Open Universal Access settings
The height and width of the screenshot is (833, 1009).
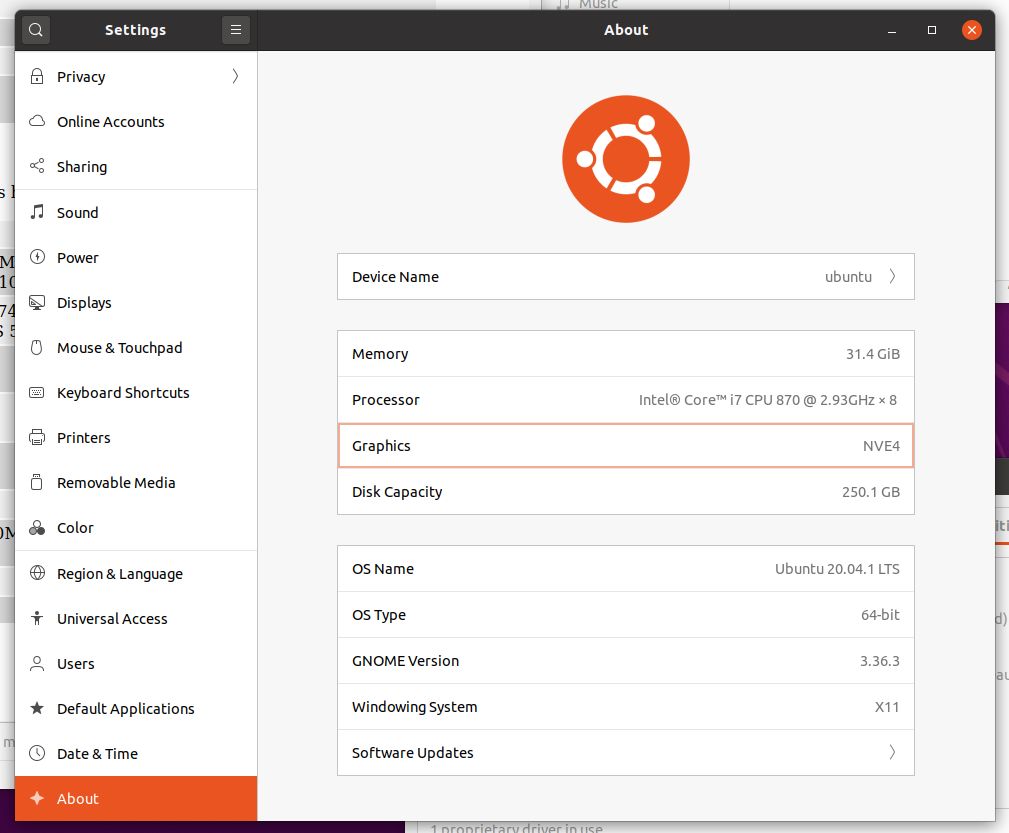[x=136, y=619]
